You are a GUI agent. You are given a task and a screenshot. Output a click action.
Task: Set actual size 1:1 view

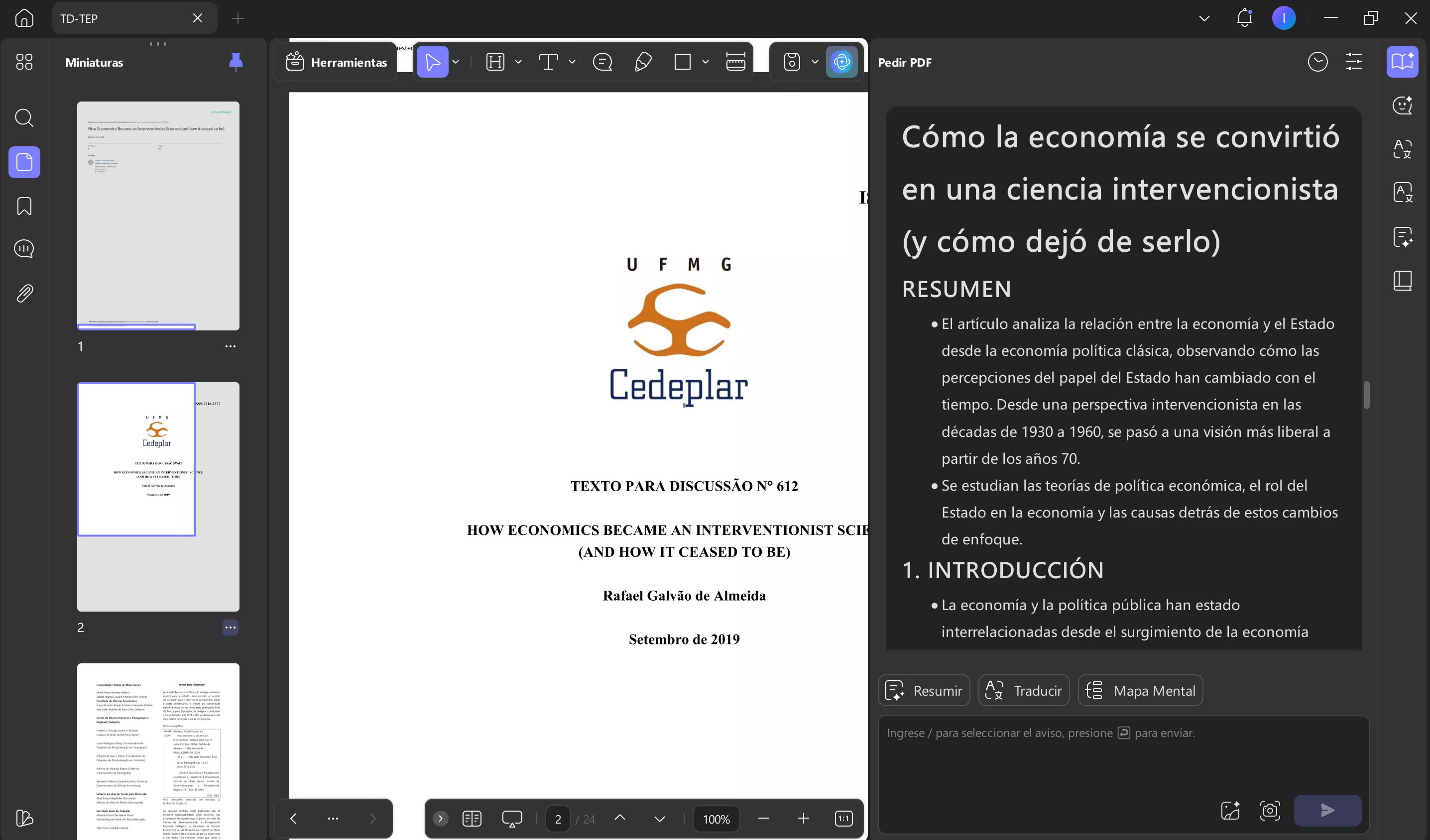pos(844,819)
